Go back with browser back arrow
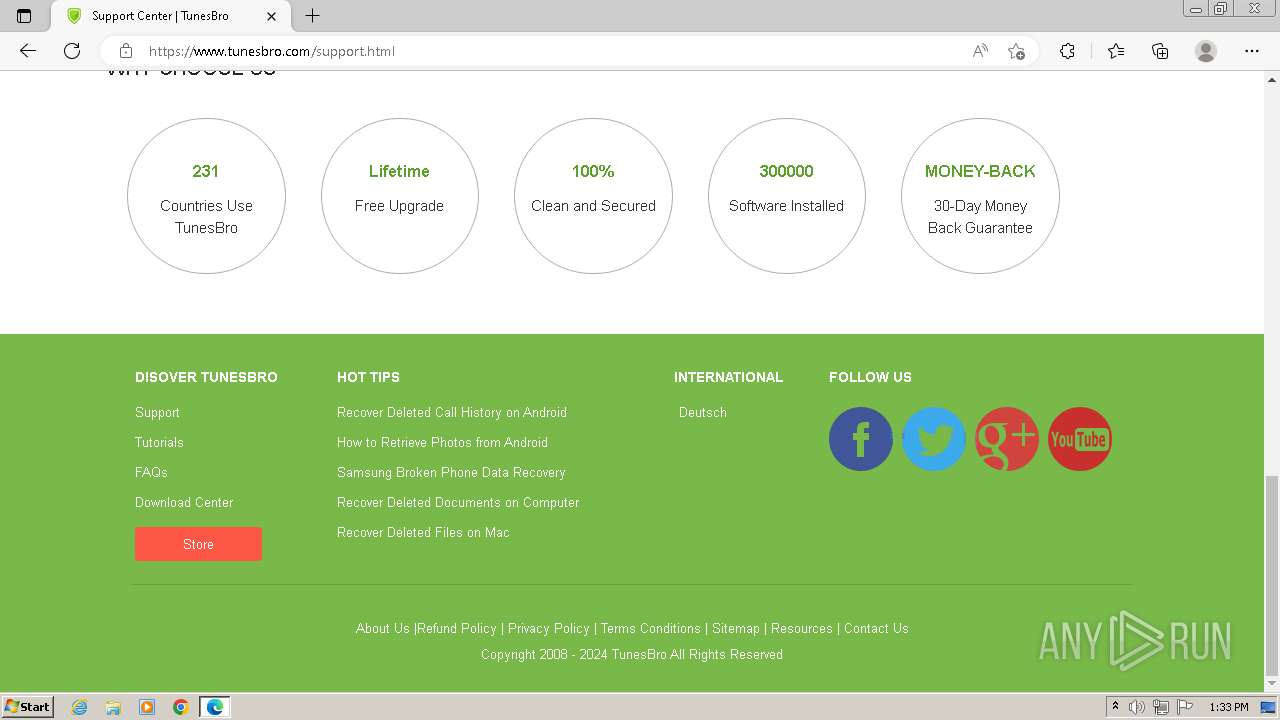 point(28,51)
